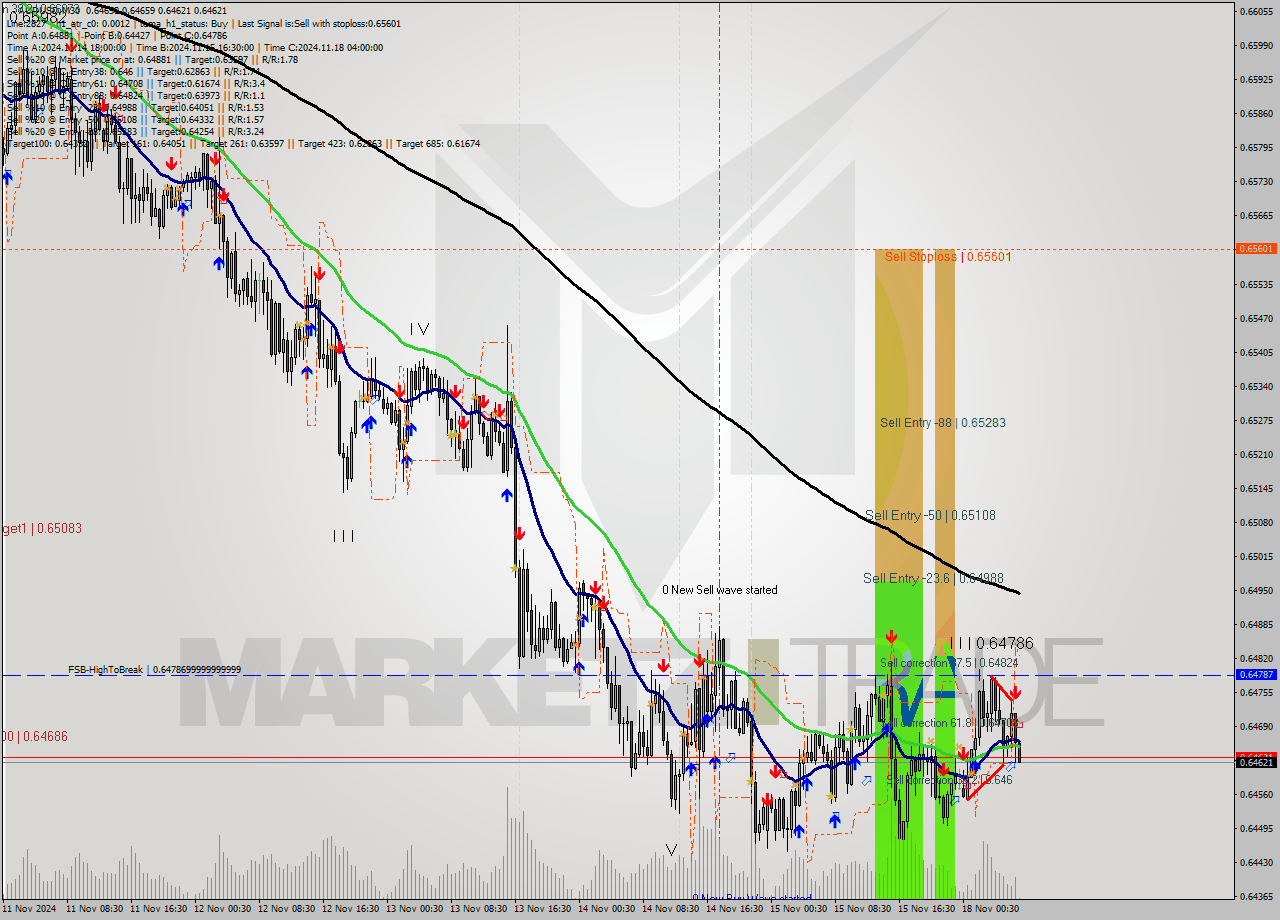This screenshot has width=1280, height=920.
Task: Click the 'Last Signal is:Sell with stoploss' text
Action: [318, 23]
